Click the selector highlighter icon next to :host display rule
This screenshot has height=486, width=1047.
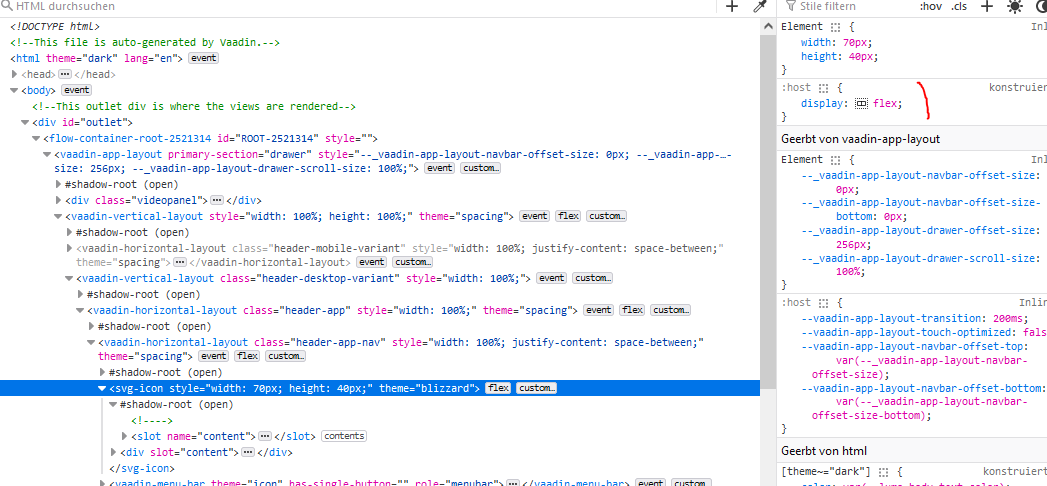pos(825,88)
